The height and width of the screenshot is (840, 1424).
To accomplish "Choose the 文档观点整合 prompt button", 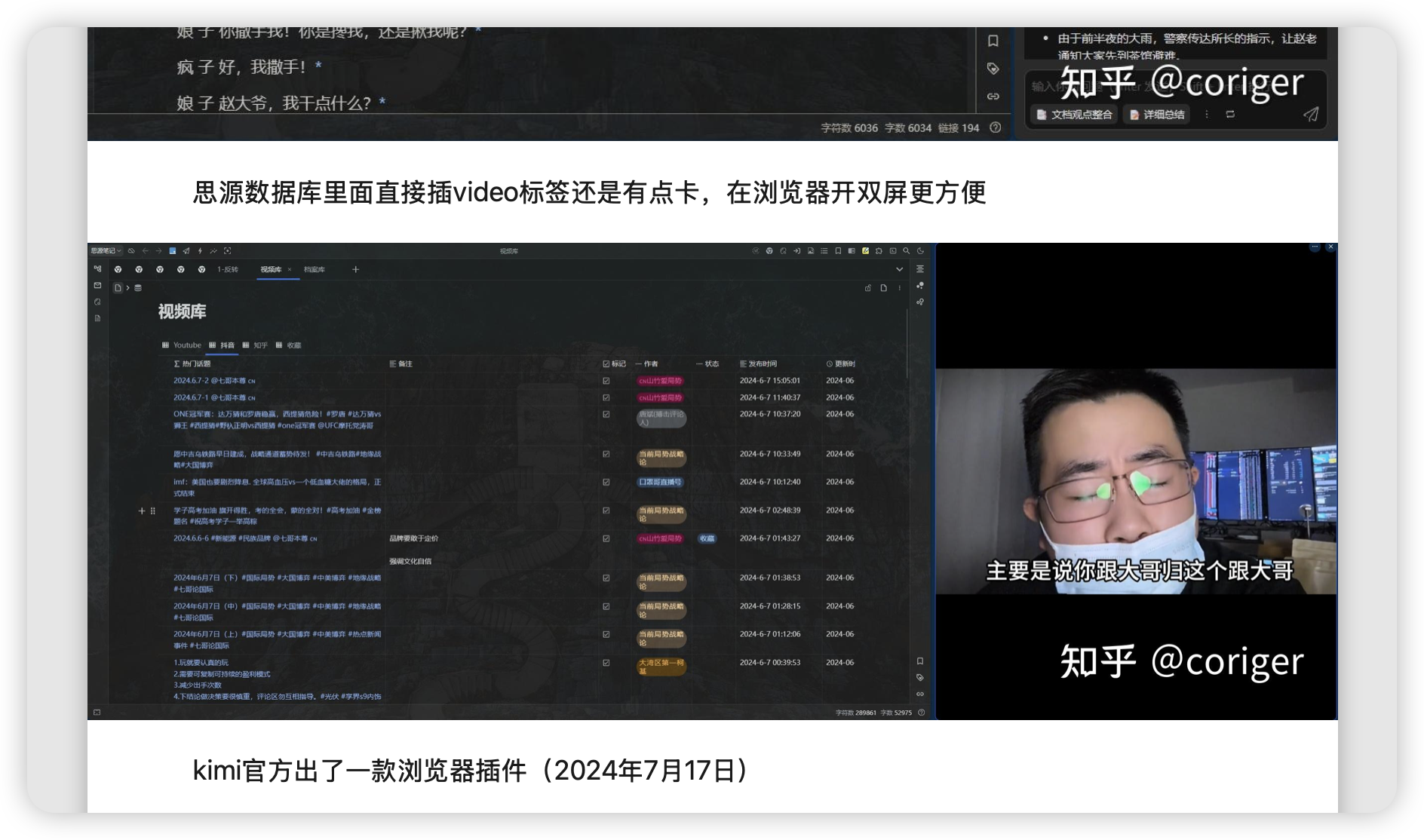I will coord(1075,115).
